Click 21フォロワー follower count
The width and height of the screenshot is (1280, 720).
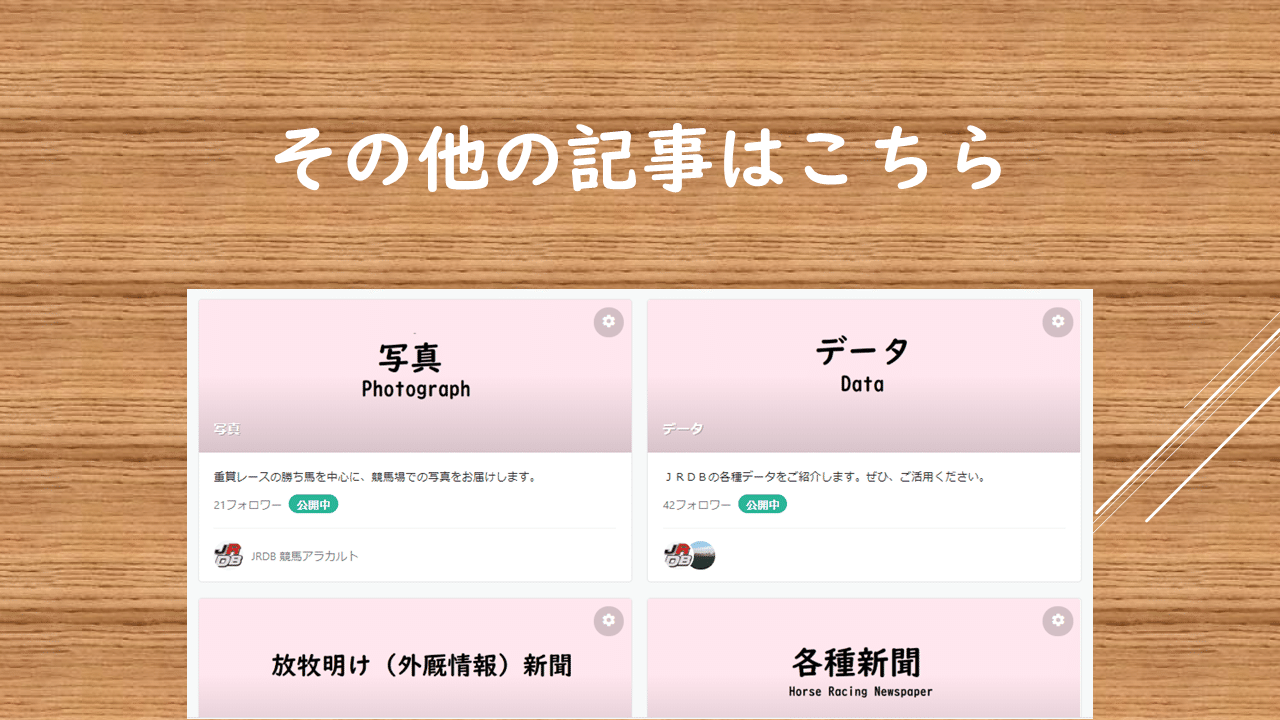pos(248,505)
